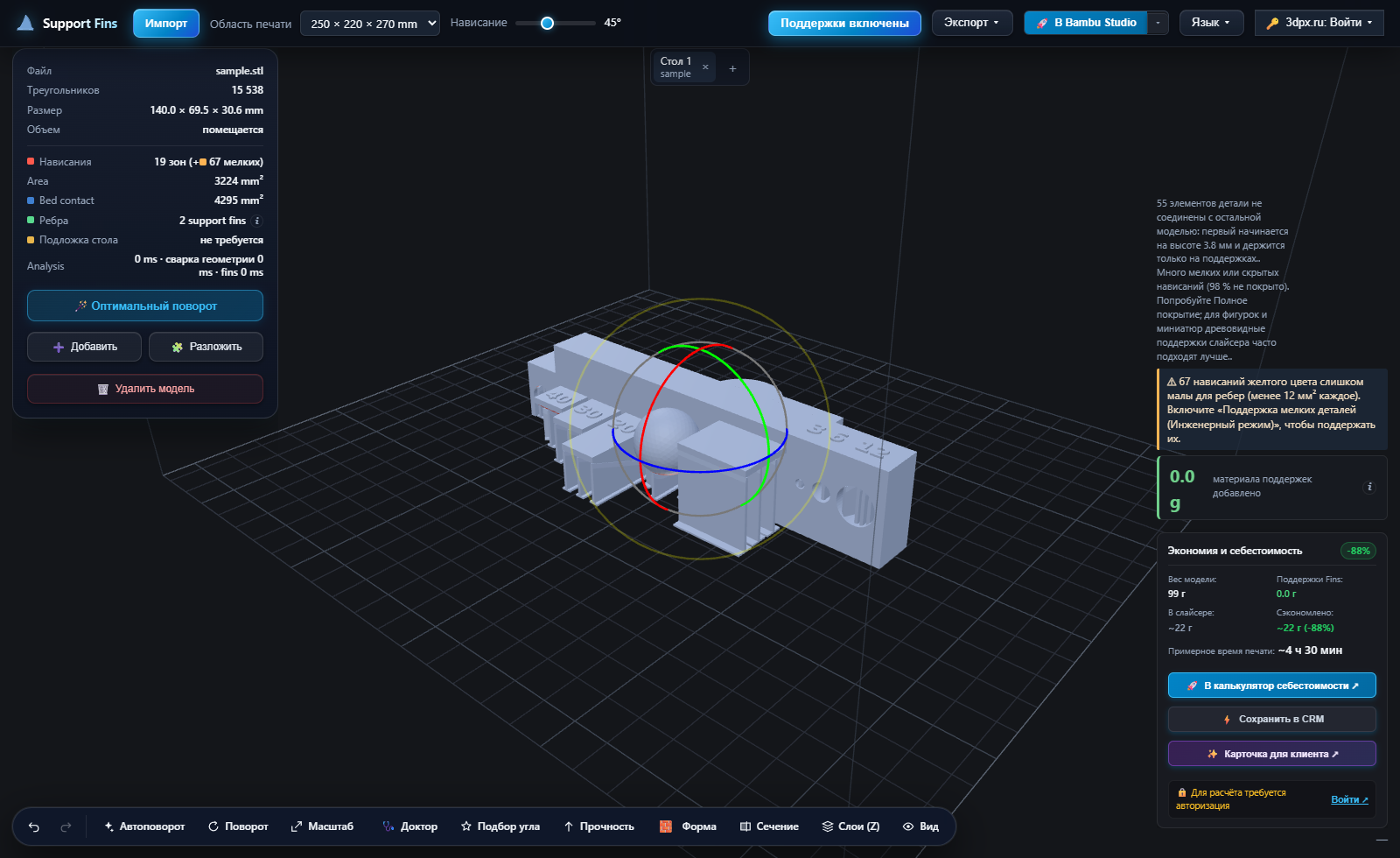This screenshot has width=1400, height=858.
Task: Click the Навесания red indicator row
Action: point(145,162)
